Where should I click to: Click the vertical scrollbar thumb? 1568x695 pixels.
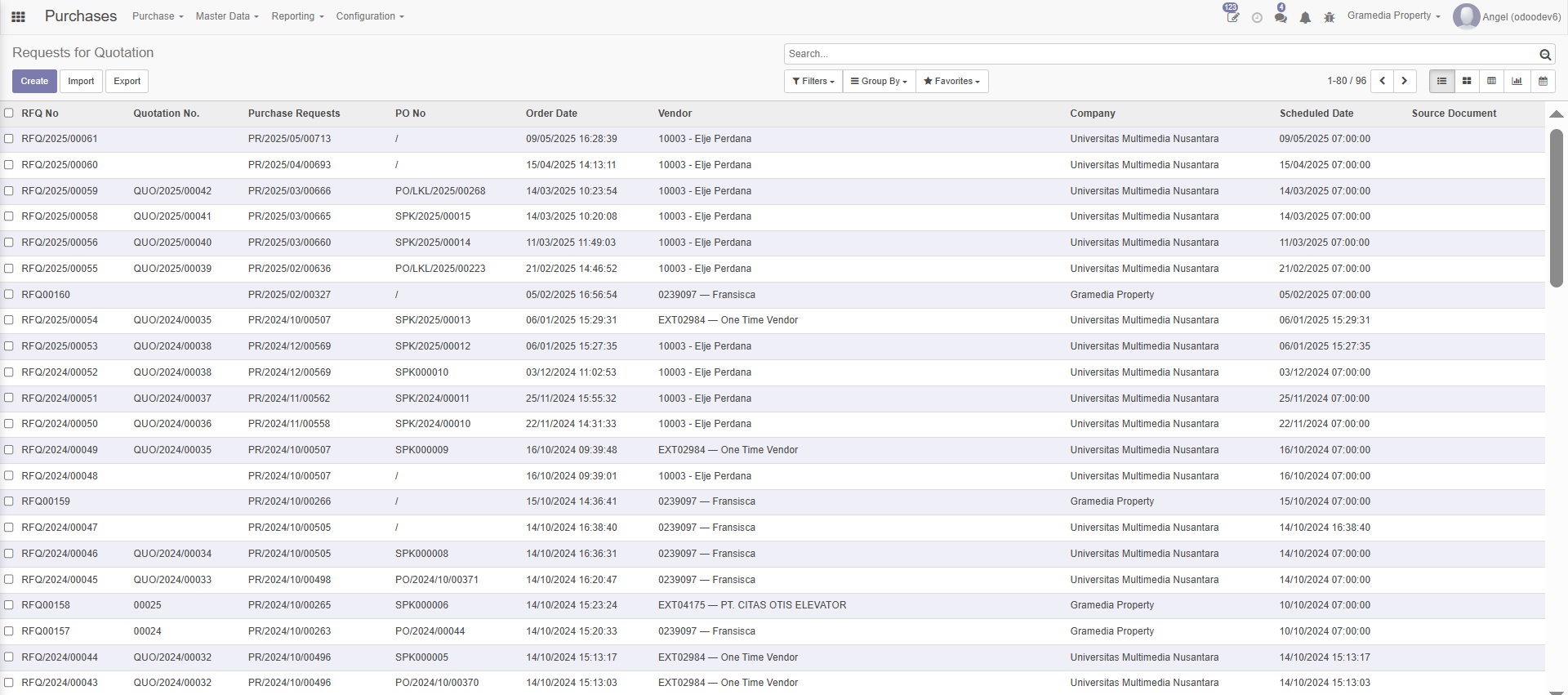point(1557,208)
